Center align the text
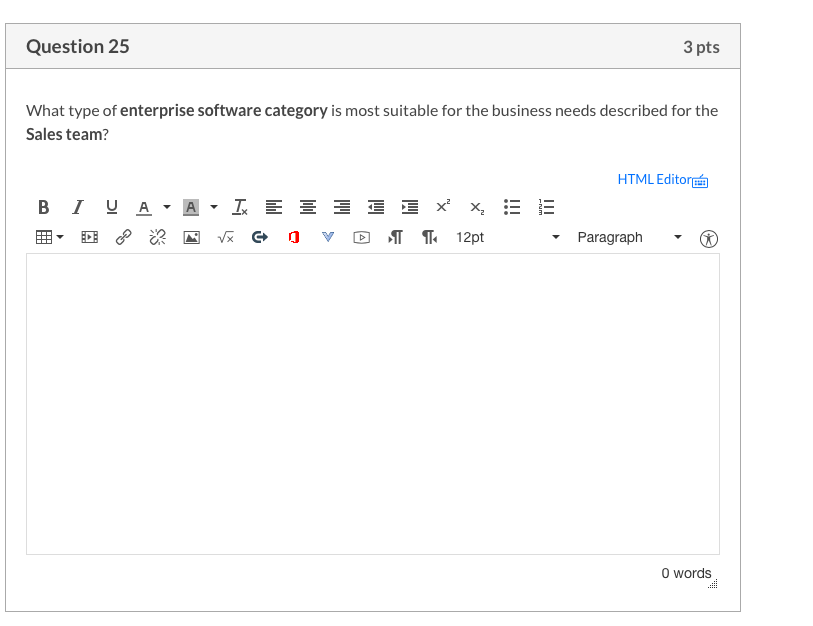Viewport: 813px width, 626px height. point(308,207)
